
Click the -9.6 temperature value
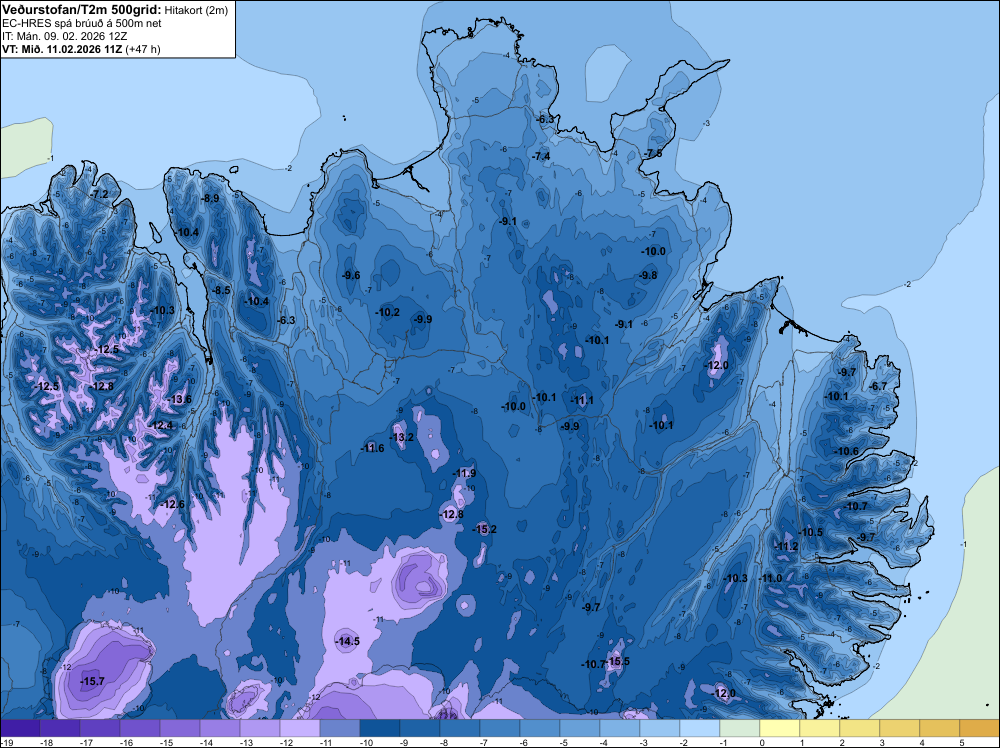(351, 275)
